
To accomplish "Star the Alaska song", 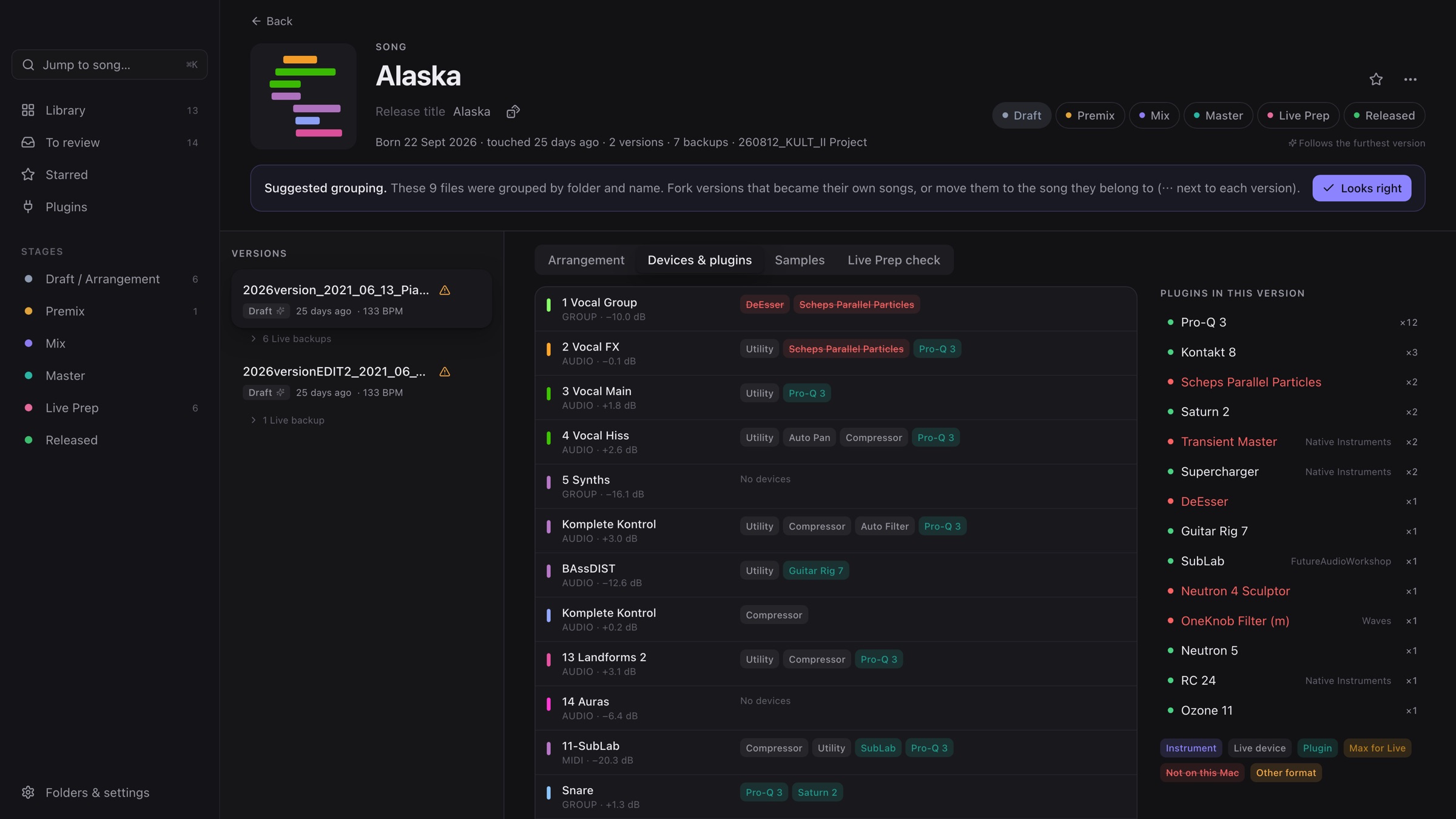I will coord(1376,79).
